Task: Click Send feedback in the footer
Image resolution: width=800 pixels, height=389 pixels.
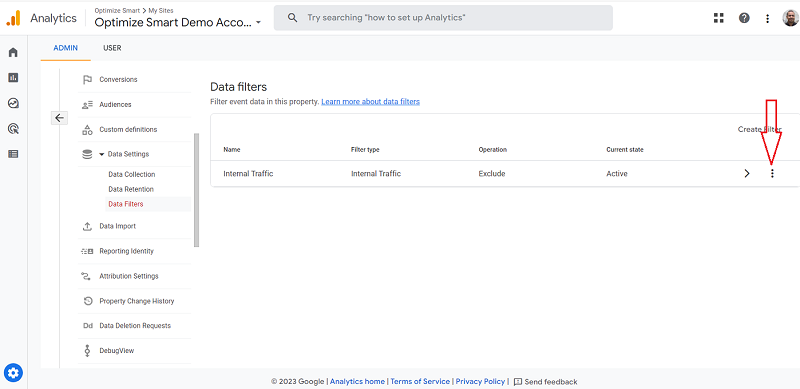Action: tap(545, 382)
